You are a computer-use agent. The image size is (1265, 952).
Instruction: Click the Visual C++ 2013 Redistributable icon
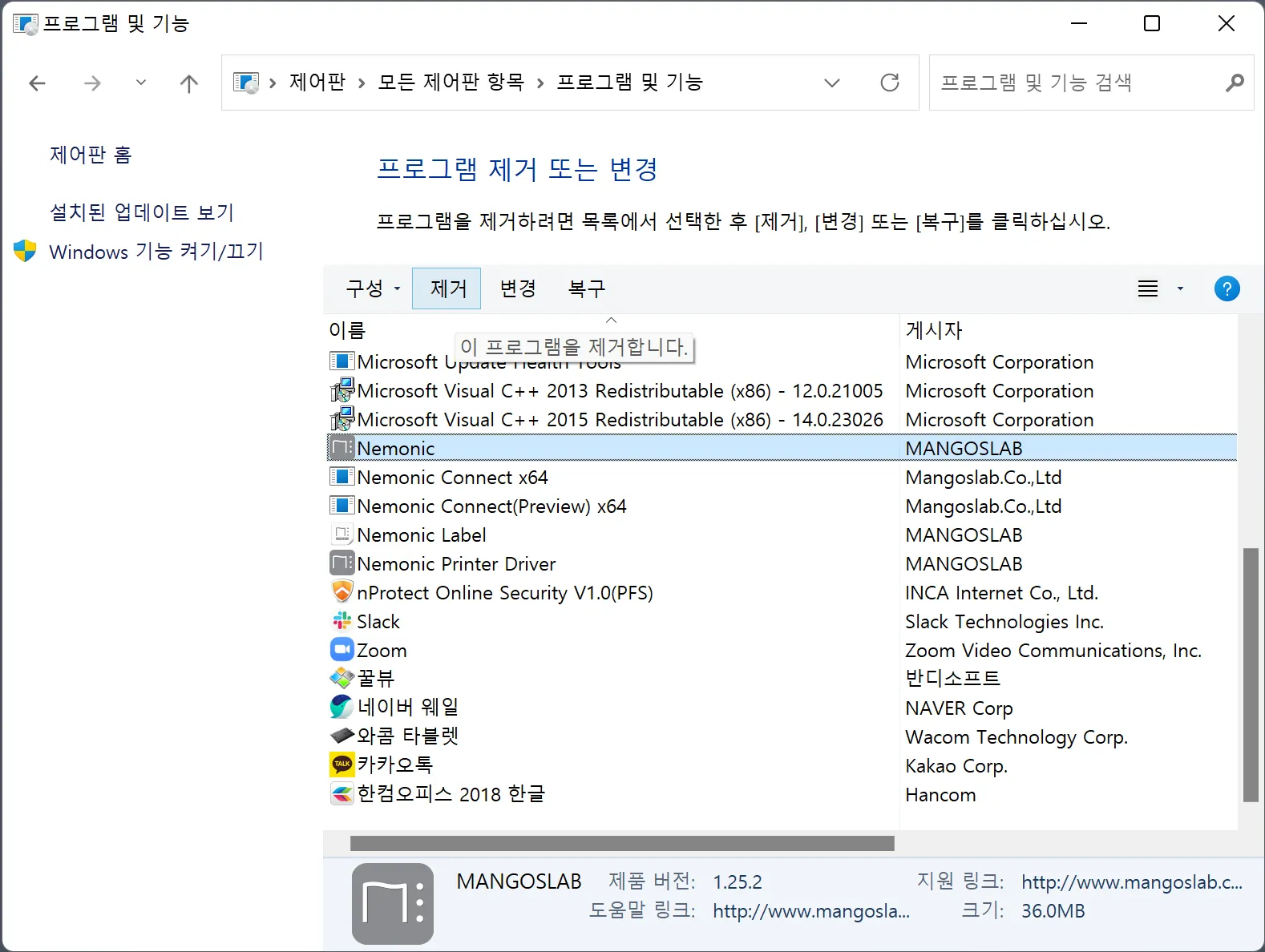point(342,390)
